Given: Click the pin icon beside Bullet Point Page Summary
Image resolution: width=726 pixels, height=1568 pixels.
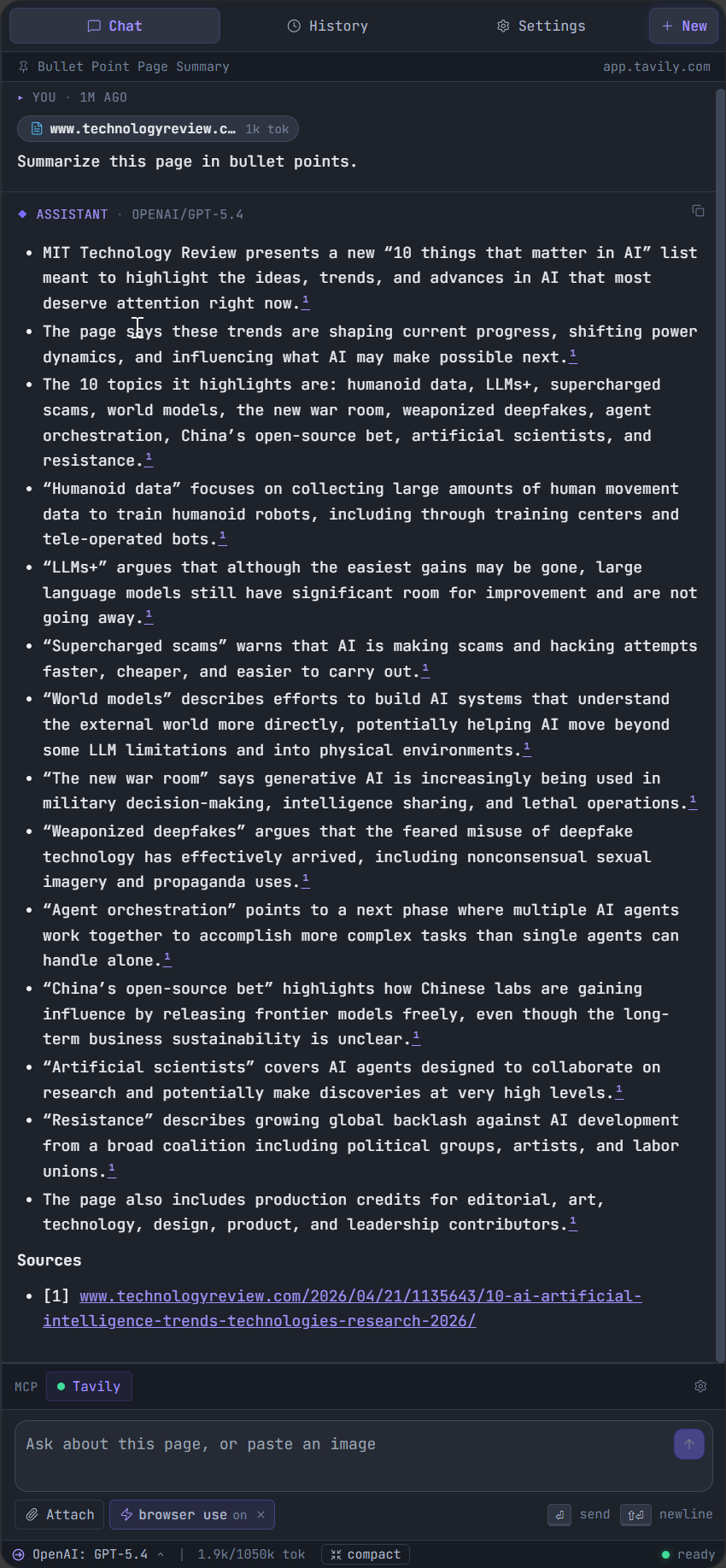Looking at the screenshot, I should [x=23, y=67].
